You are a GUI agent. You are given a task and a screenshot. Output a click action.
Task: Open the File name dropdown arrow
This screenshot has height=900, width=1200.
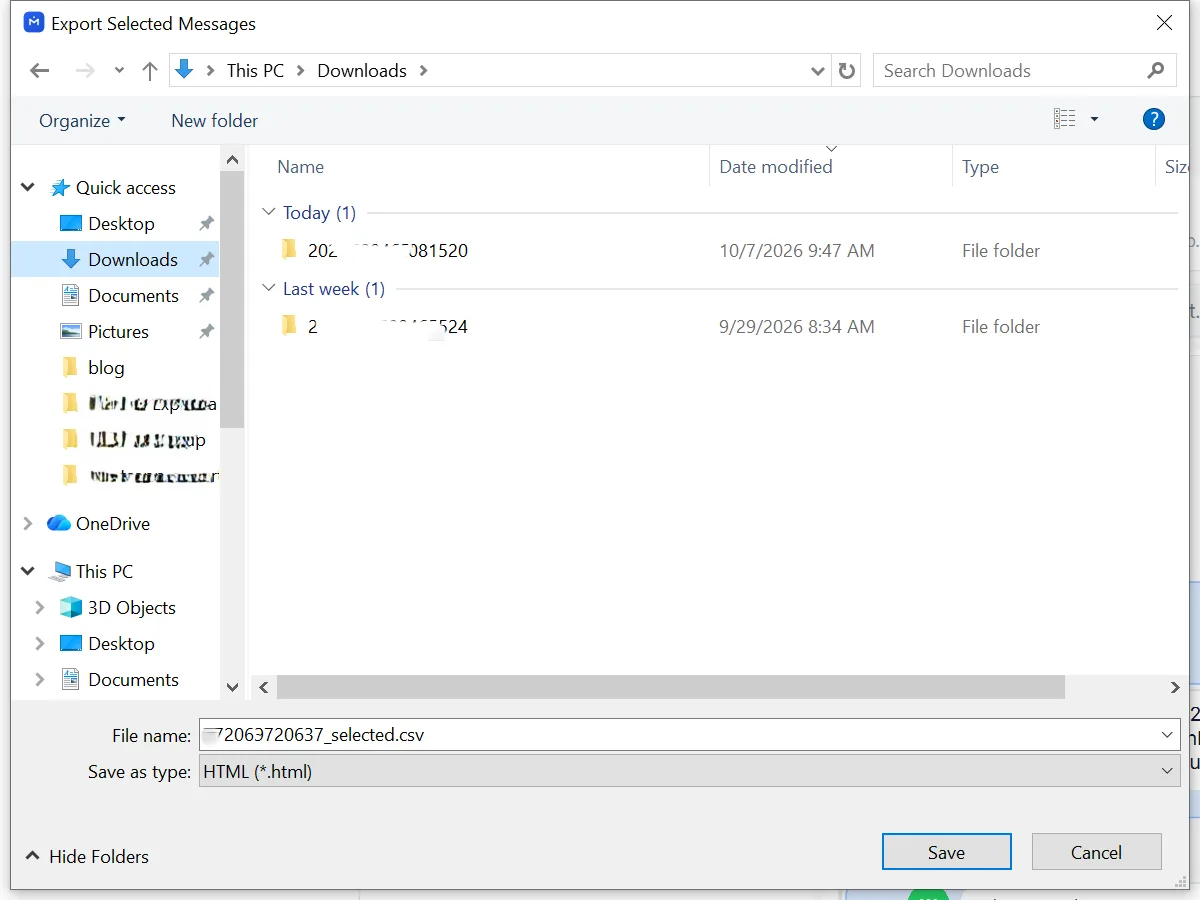(1167, 735)
